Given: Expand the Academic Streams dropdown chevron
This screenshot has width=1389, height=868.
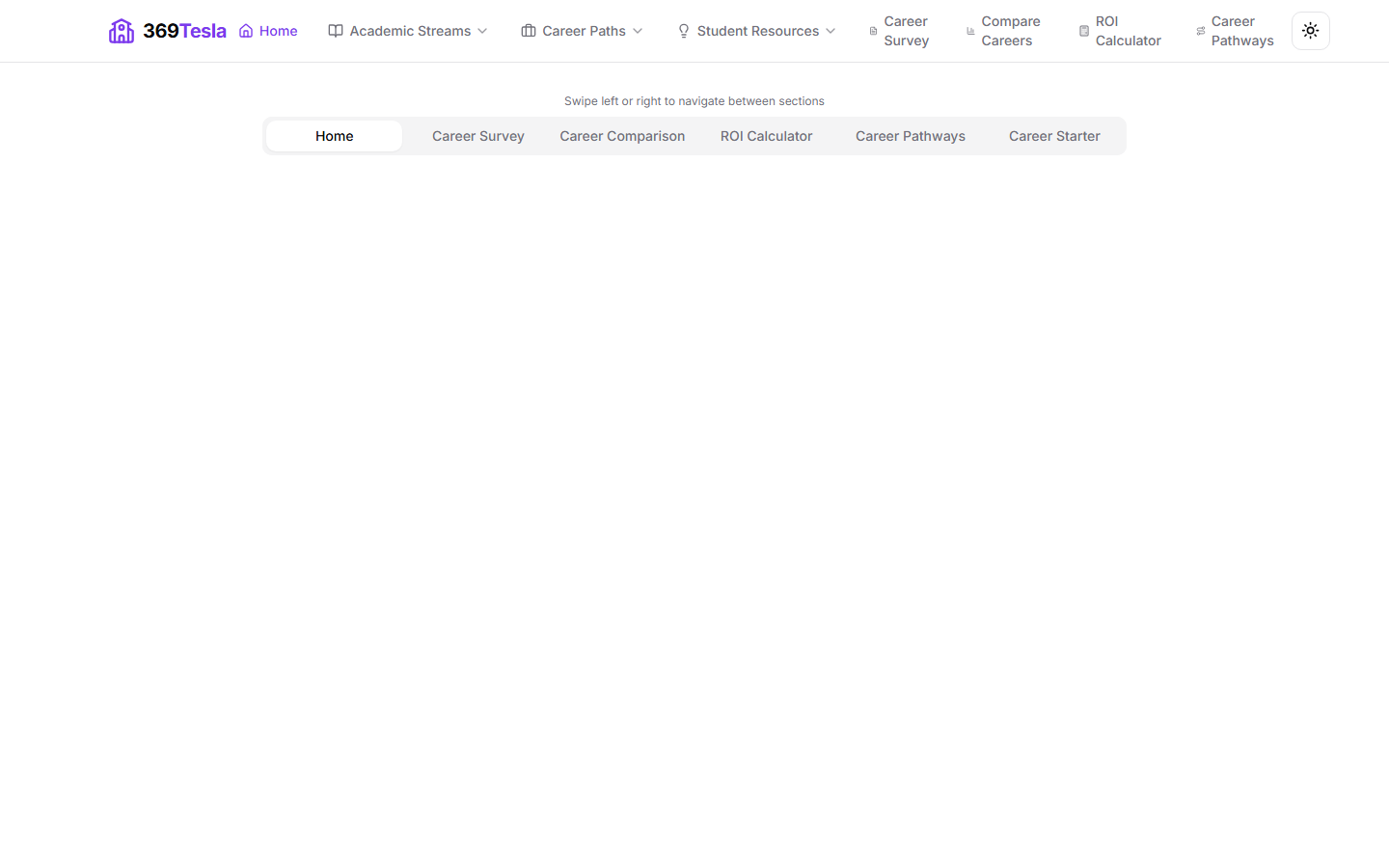Looking at the screenshot, I should pos(482,31).
